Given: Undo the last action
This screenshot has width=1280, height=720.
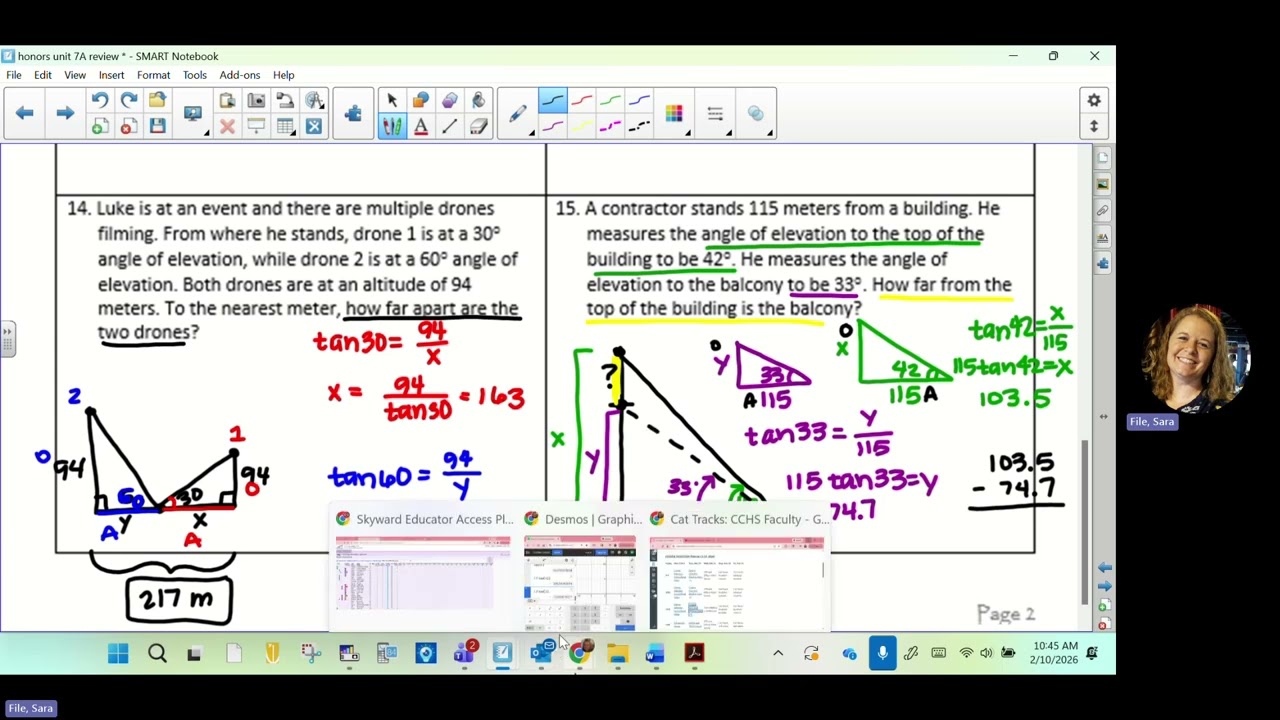Looking at the screenshot, I should [x=100, y=101].
